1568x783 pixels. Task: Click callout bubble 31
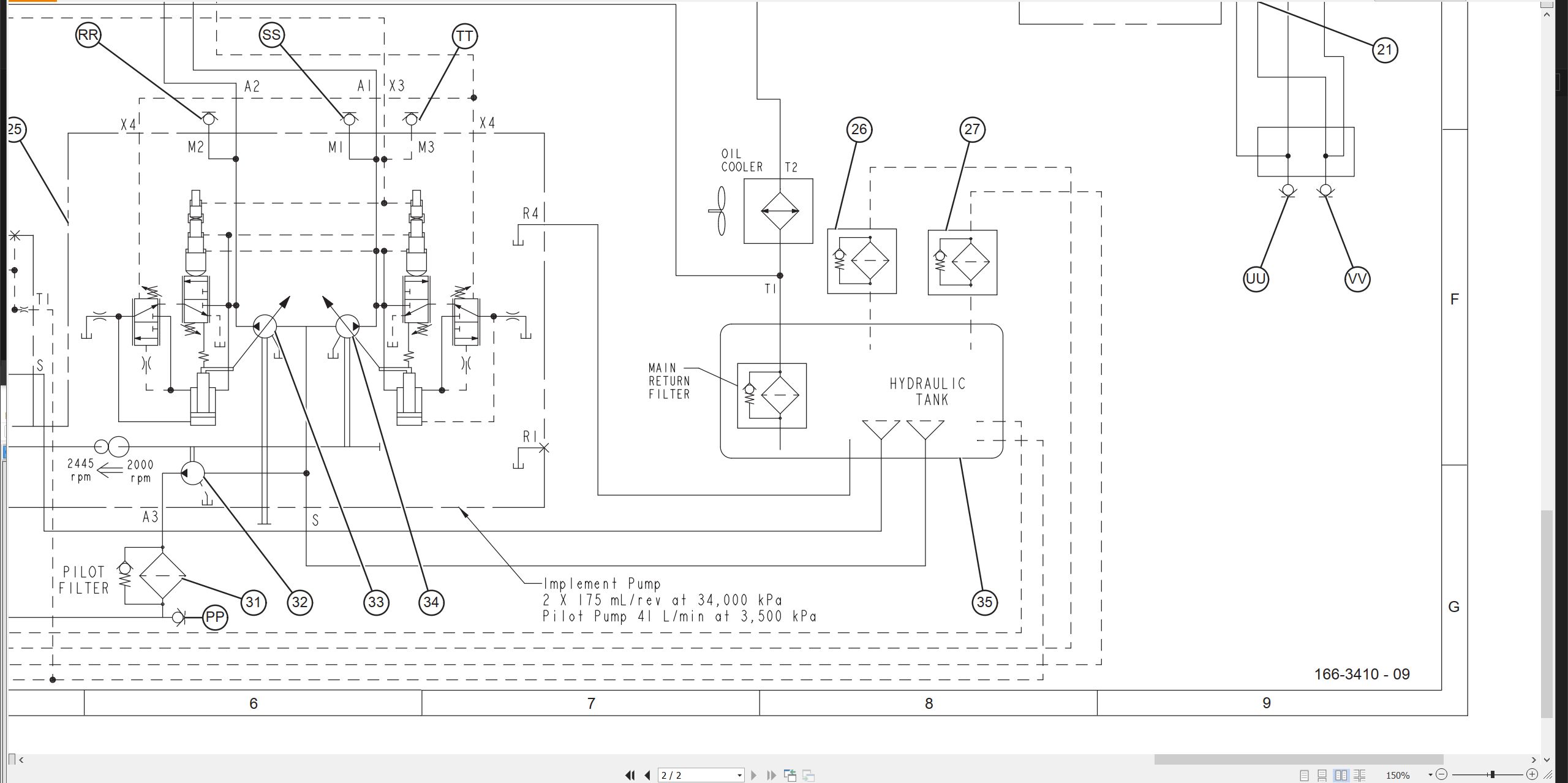253,602
